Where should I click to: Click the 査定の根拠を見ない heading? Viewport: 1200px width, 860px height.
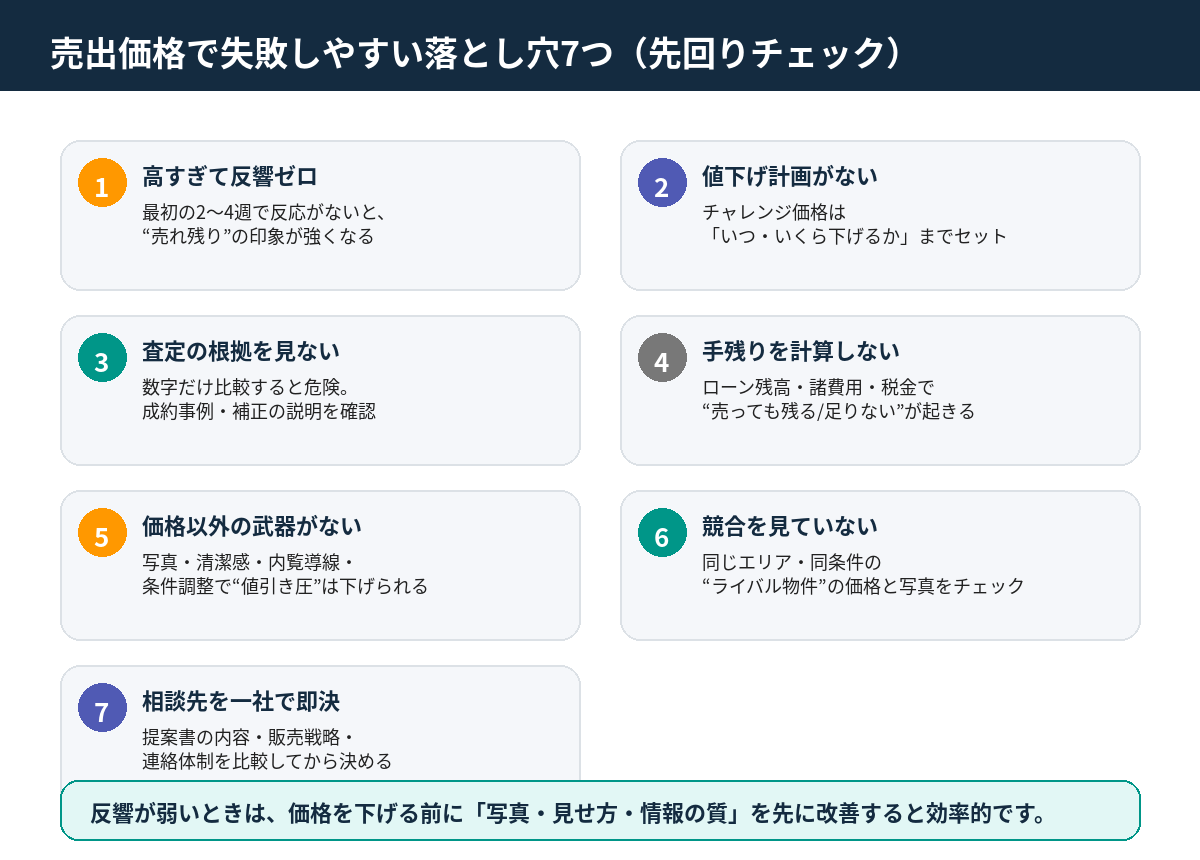241,352
